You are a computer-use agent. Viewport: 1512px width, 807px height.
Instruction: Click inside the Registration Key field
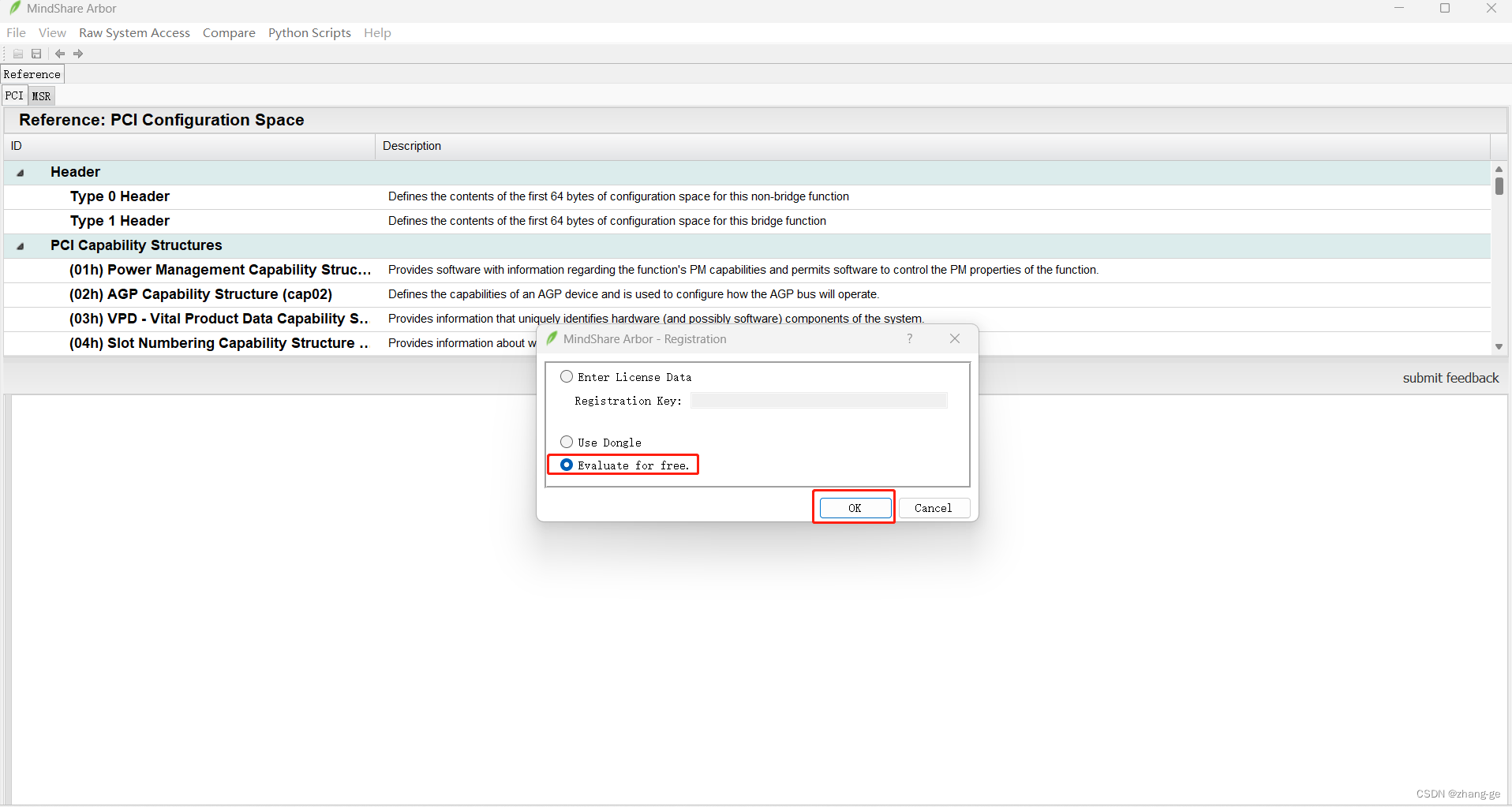pos(818,400)
